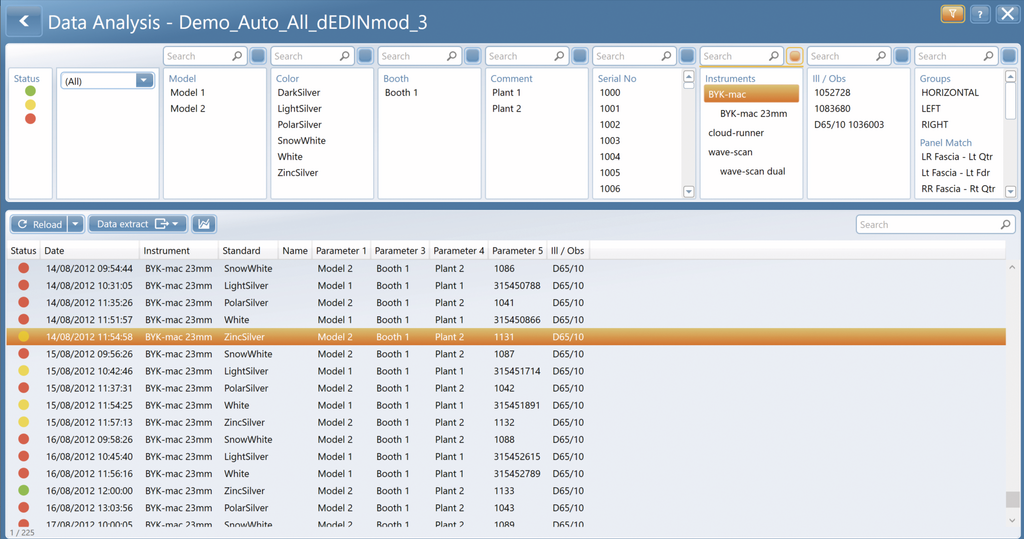Select cloud-runner instrument

(736, 133)
